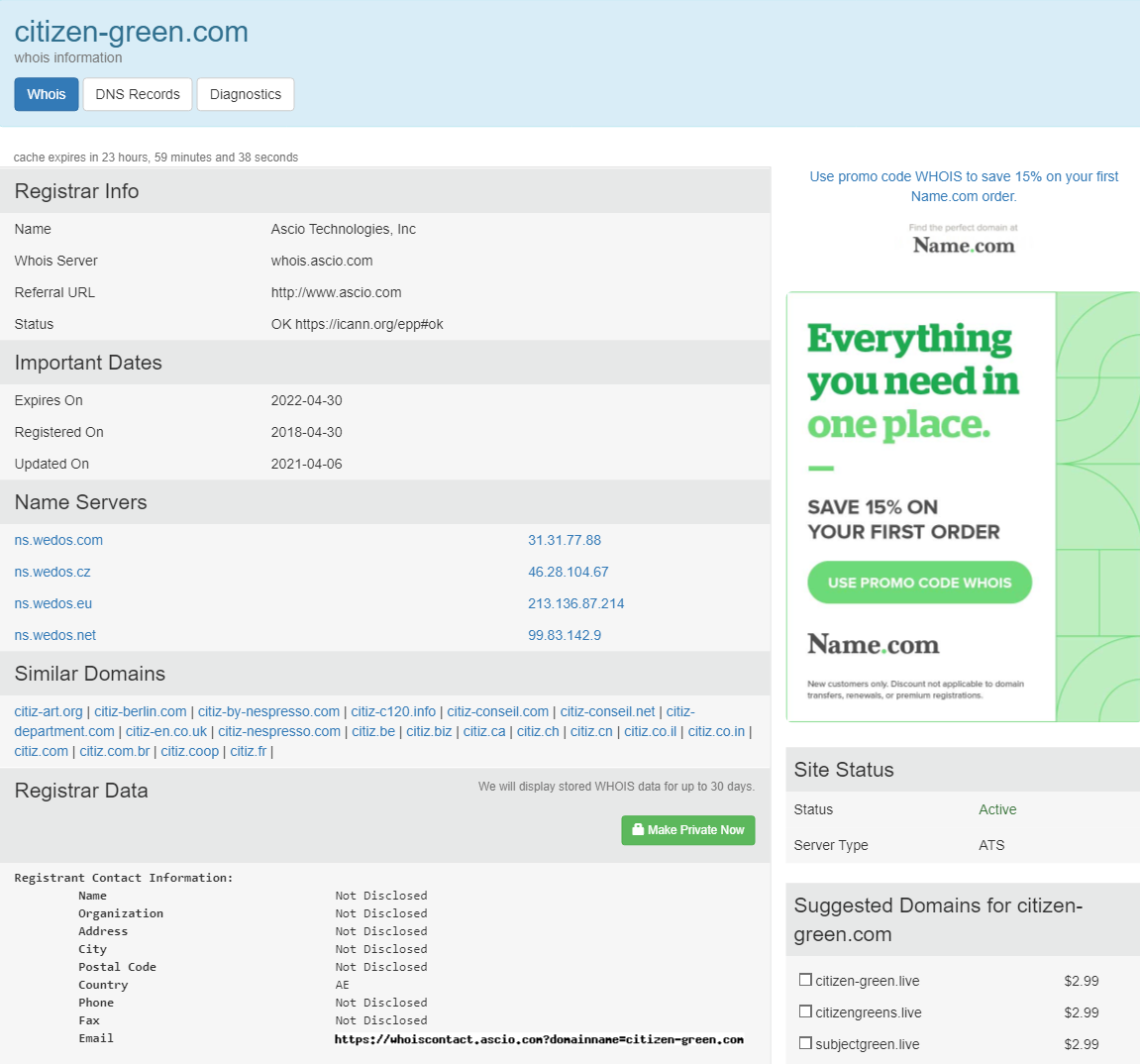The image size is (1140, 1064).
Task: Click the Name.com logo under the promo text
Action: pyautogui.click(x=964, y=245)
